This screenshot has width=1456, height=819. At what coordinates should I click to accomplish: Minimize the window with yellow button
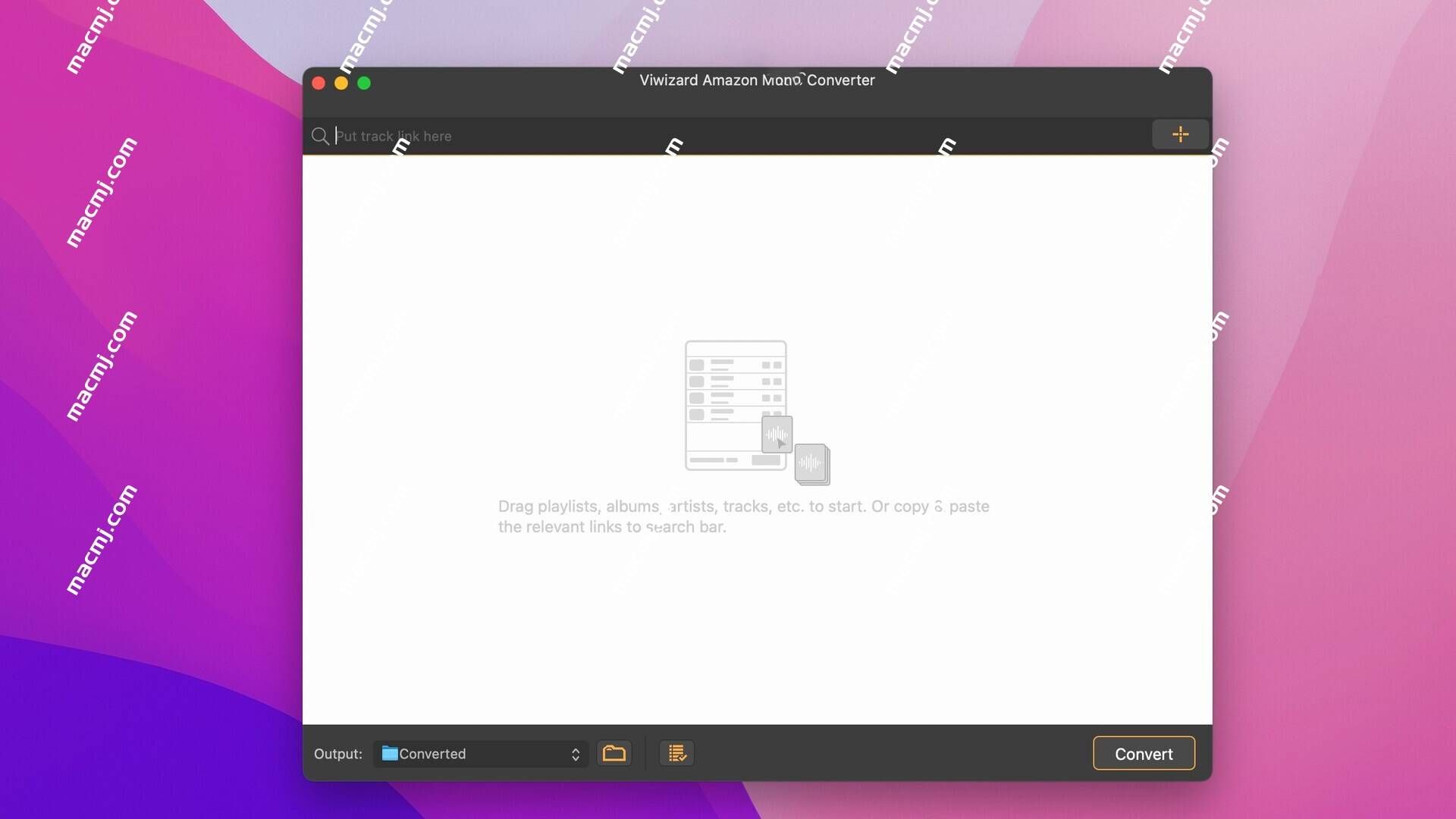pyautogui.click(x=341, y=83)
